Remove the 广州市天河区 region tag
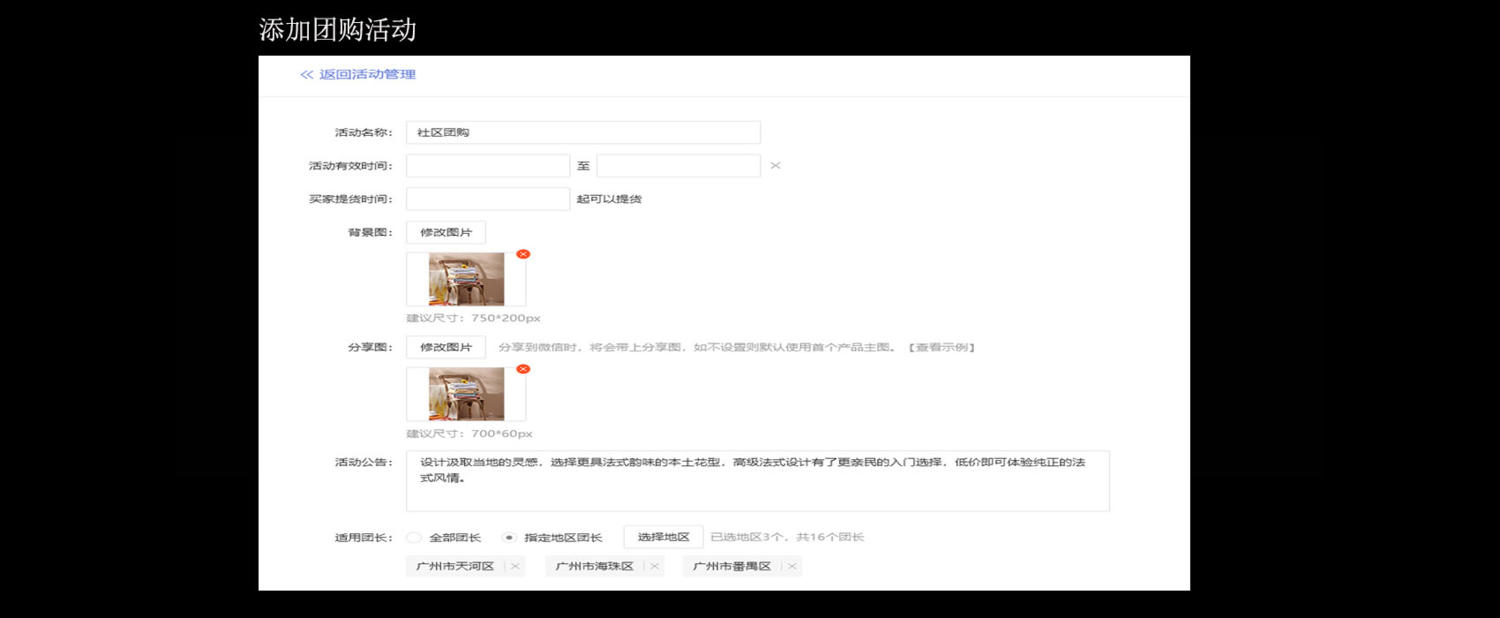This screenshot has height=618, width=1500. 515,566
